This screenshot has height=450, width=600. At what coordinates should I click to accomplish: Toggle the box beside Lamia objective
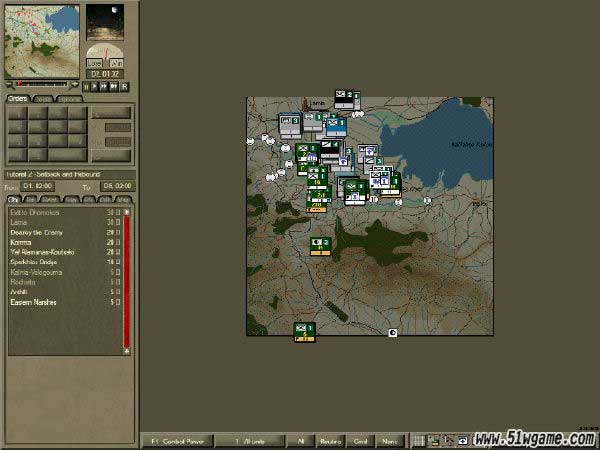tap(117, 222)
